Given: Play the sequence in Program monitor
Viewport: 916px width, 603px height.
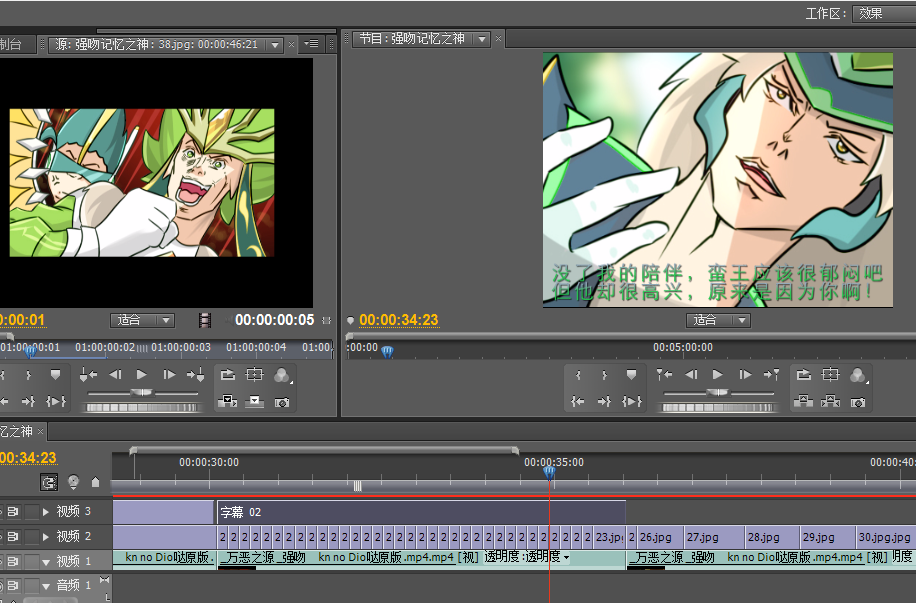Looking at the screenshot, I should [x=718, y=375].
